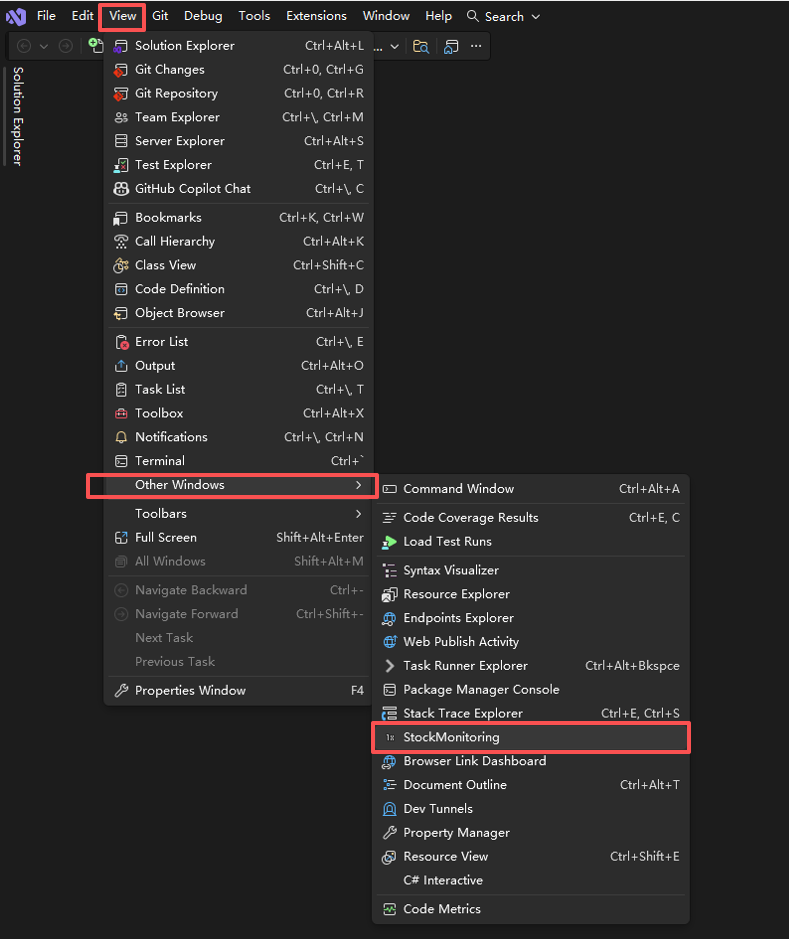Click the Test Explorer icon
The width and height of the screenshot is (789, 939).
click(121, 165)
